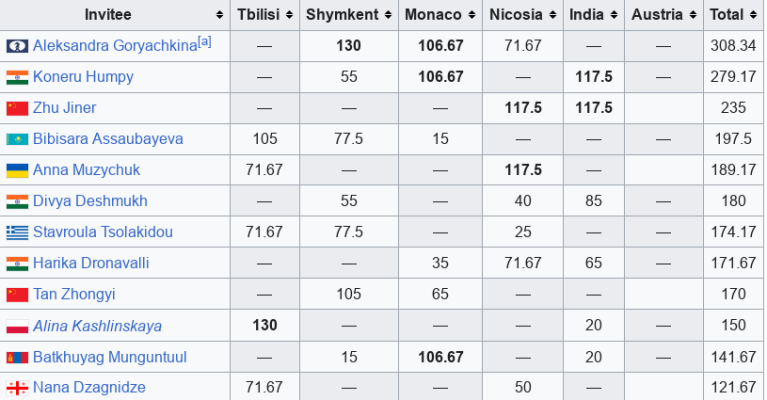This screenshot has height=400, width=767.
Task: Open Tan Zhongyi player page
Action: (x=74, y=295)
